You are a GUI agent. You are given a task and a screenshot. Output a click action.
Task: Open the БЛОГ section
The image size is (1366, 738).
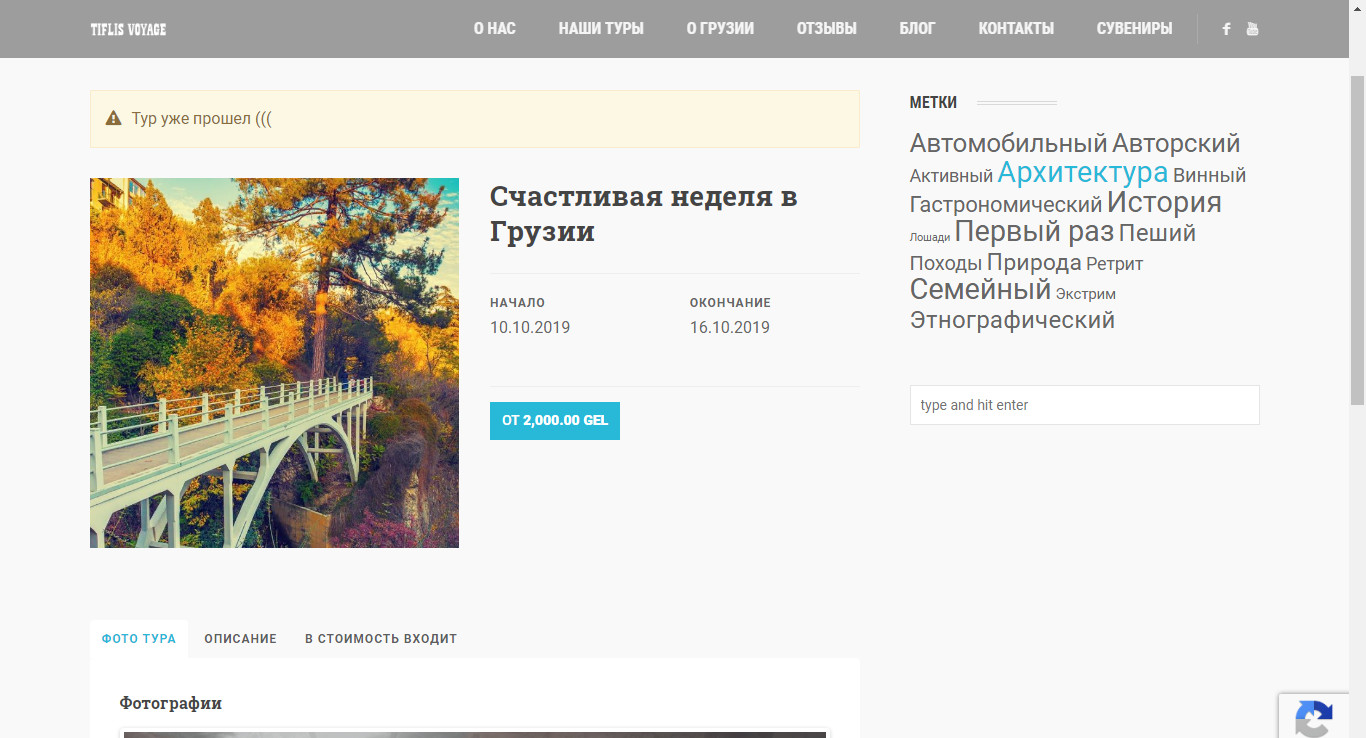(918, 28)
